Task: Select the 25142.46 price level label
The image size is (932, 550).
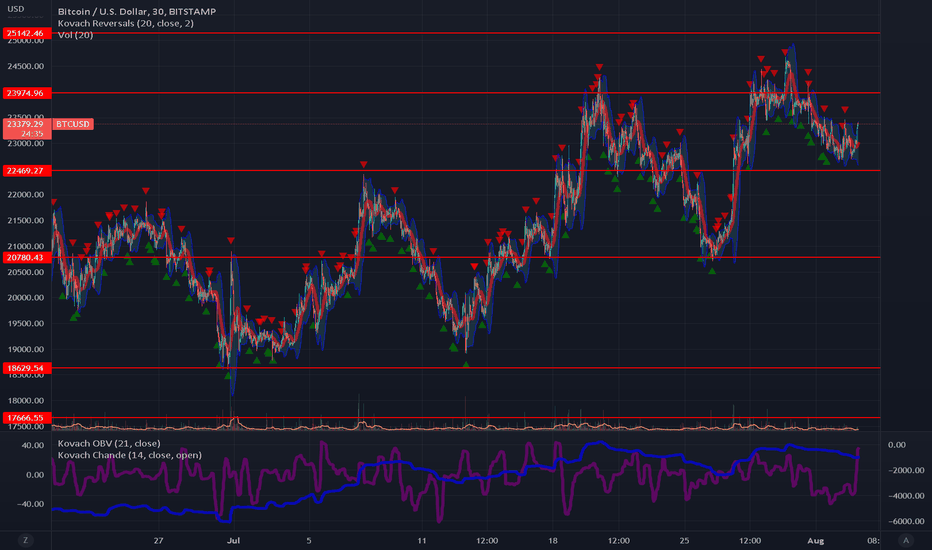Action: [x=27, y=33]
